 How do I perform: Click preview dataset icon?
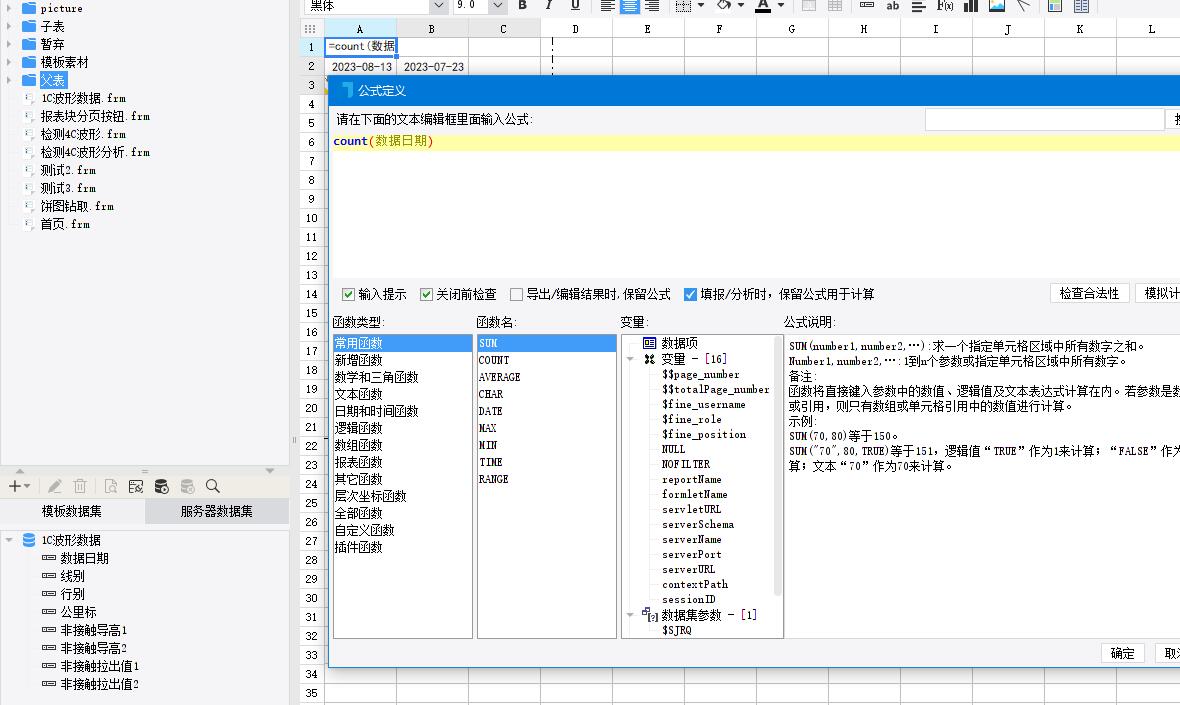click(x=111, y=486)
